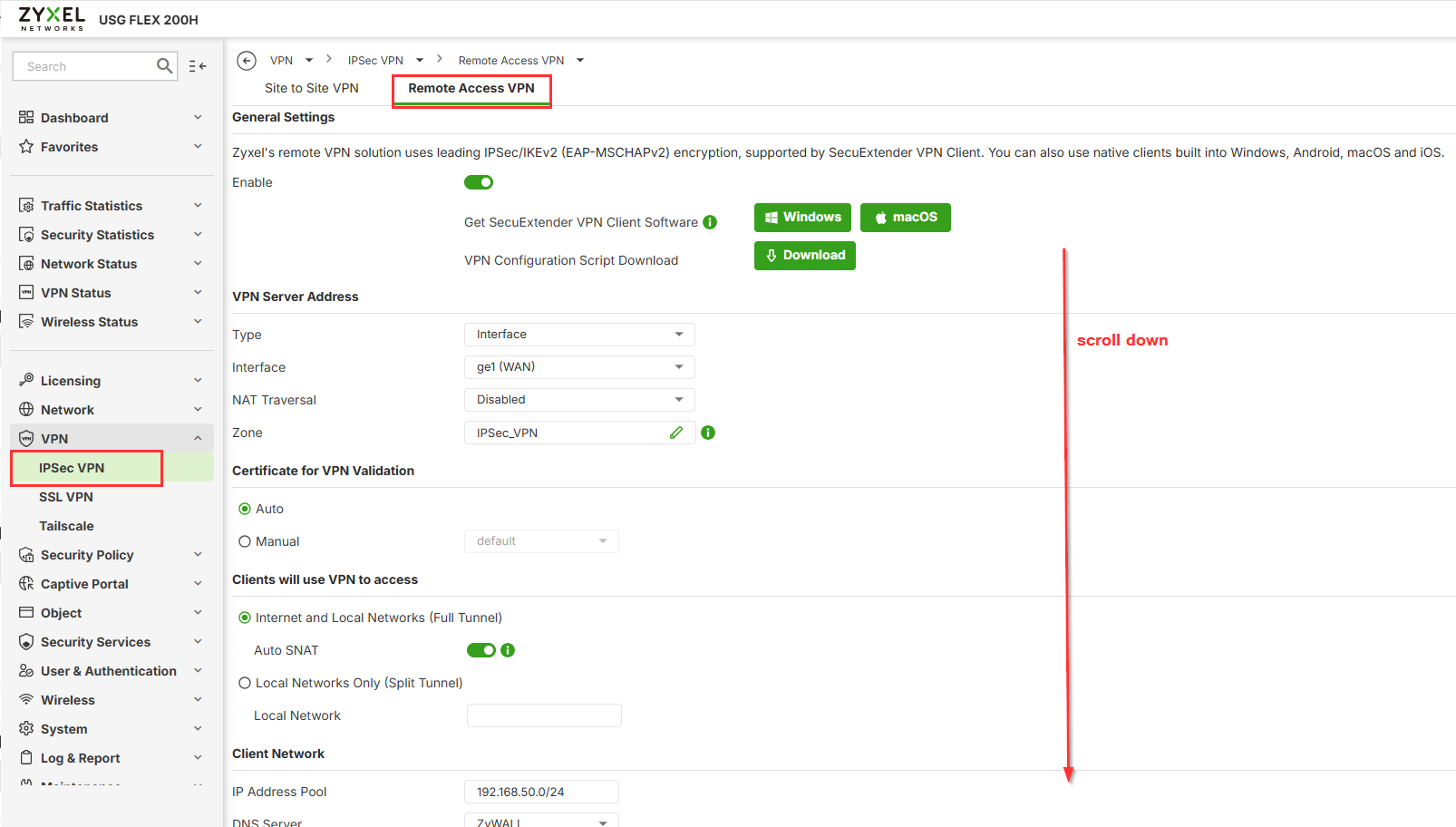Click the Licensing key icon
The width and height of the screenshot is (1456, 827).
[26, 380]
